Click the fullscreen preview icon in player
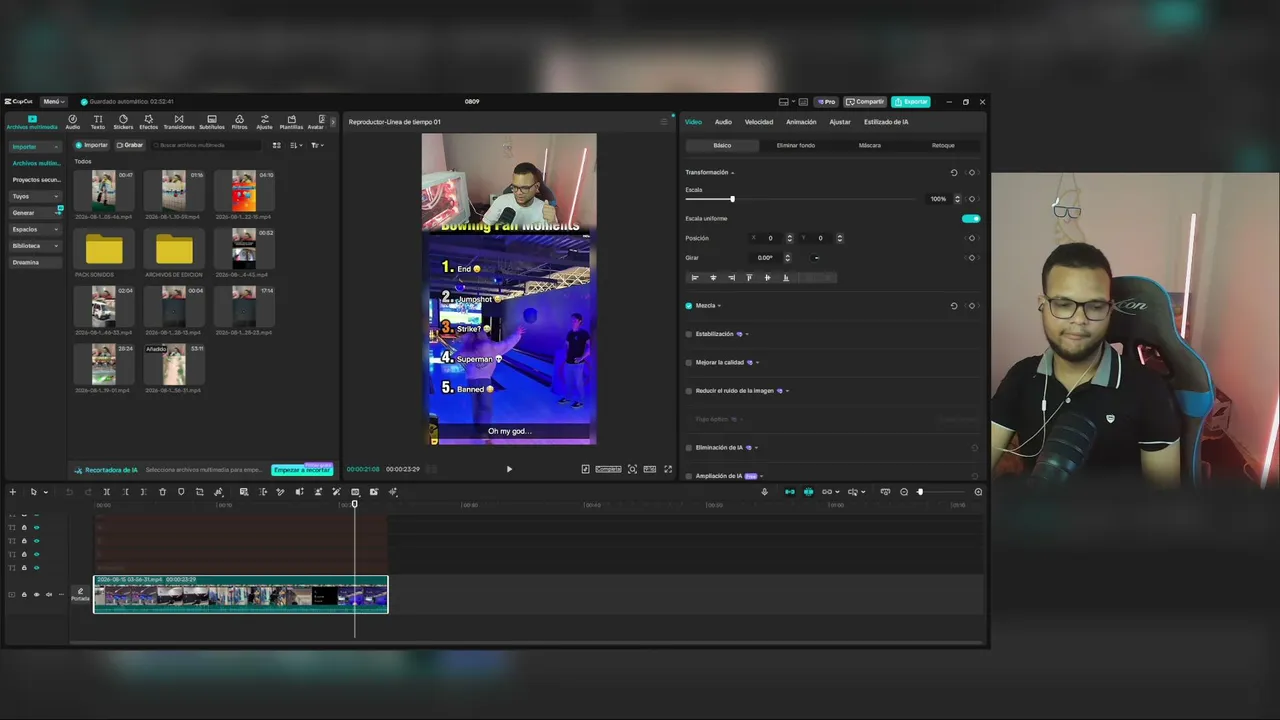 click(x=668, y=469)
